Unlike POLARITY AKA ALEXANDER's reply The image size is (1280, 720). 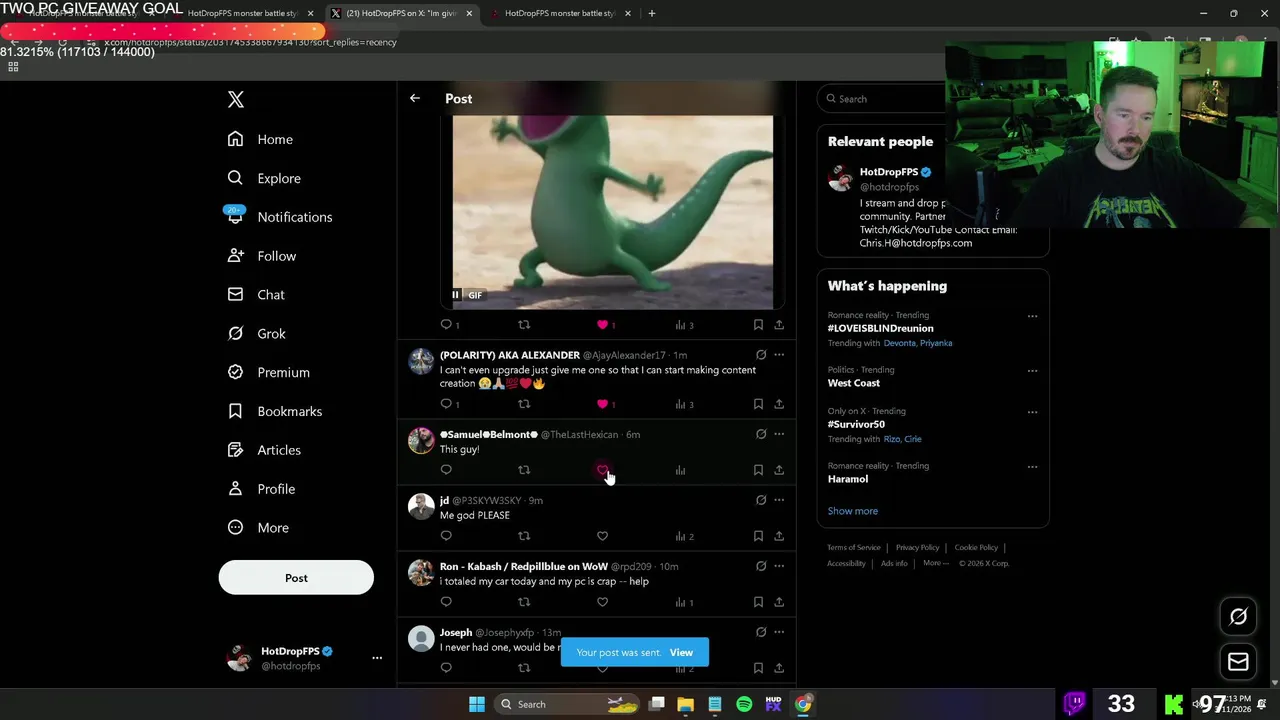[602, 404]
